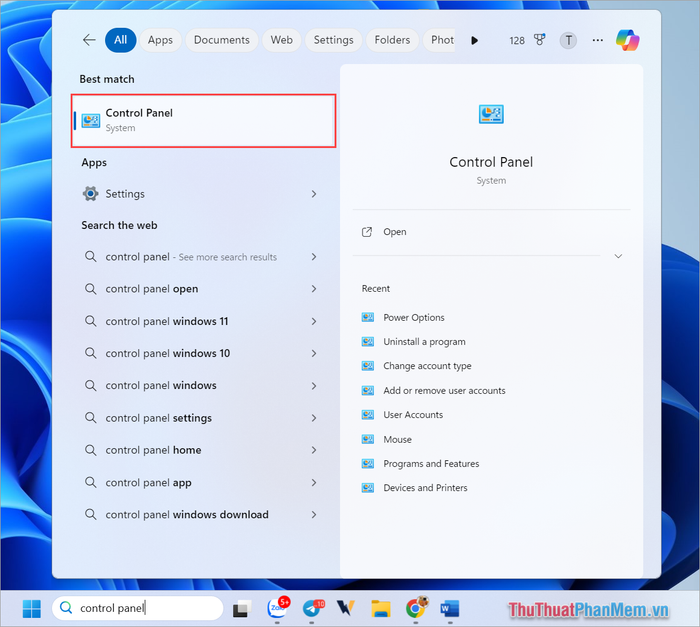The width and height of the screenshot is (700, 627).
Task: Open the rewards trophy icon next to 128
Action: click(x=540, y=40)
